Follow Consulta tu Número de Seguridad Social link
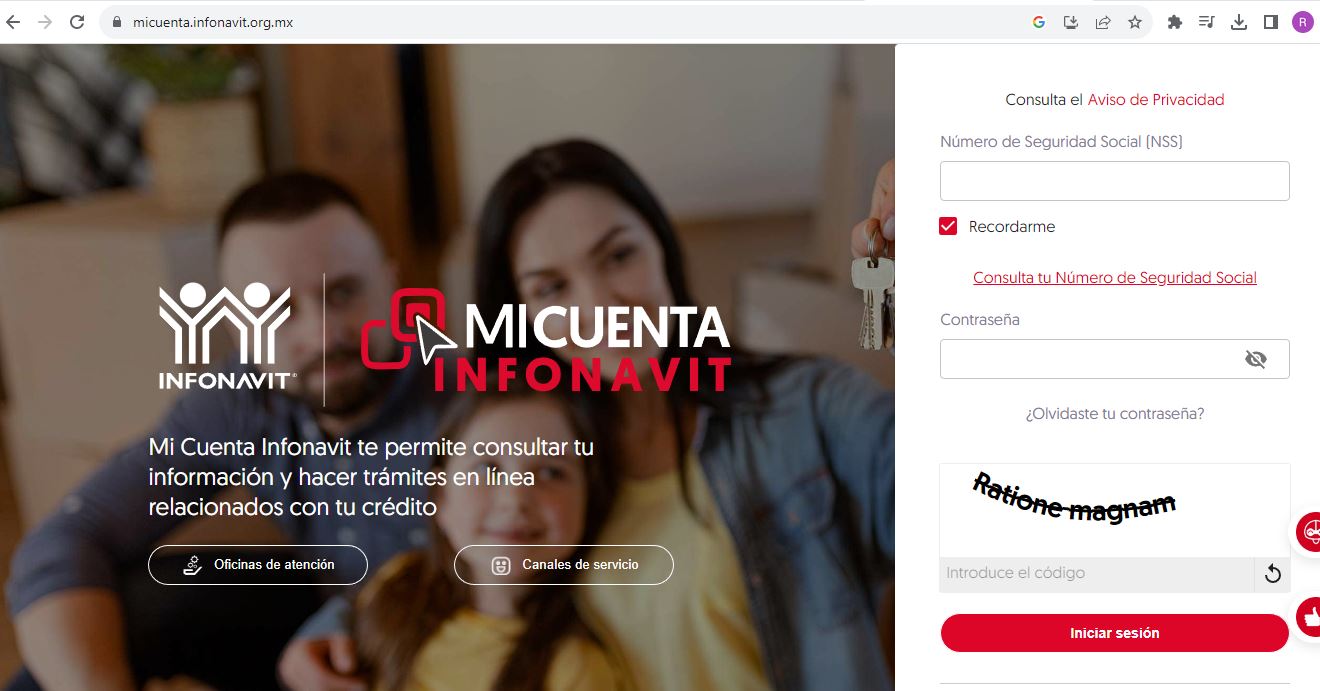The image size is (1320, 691). pos(1115,278)
